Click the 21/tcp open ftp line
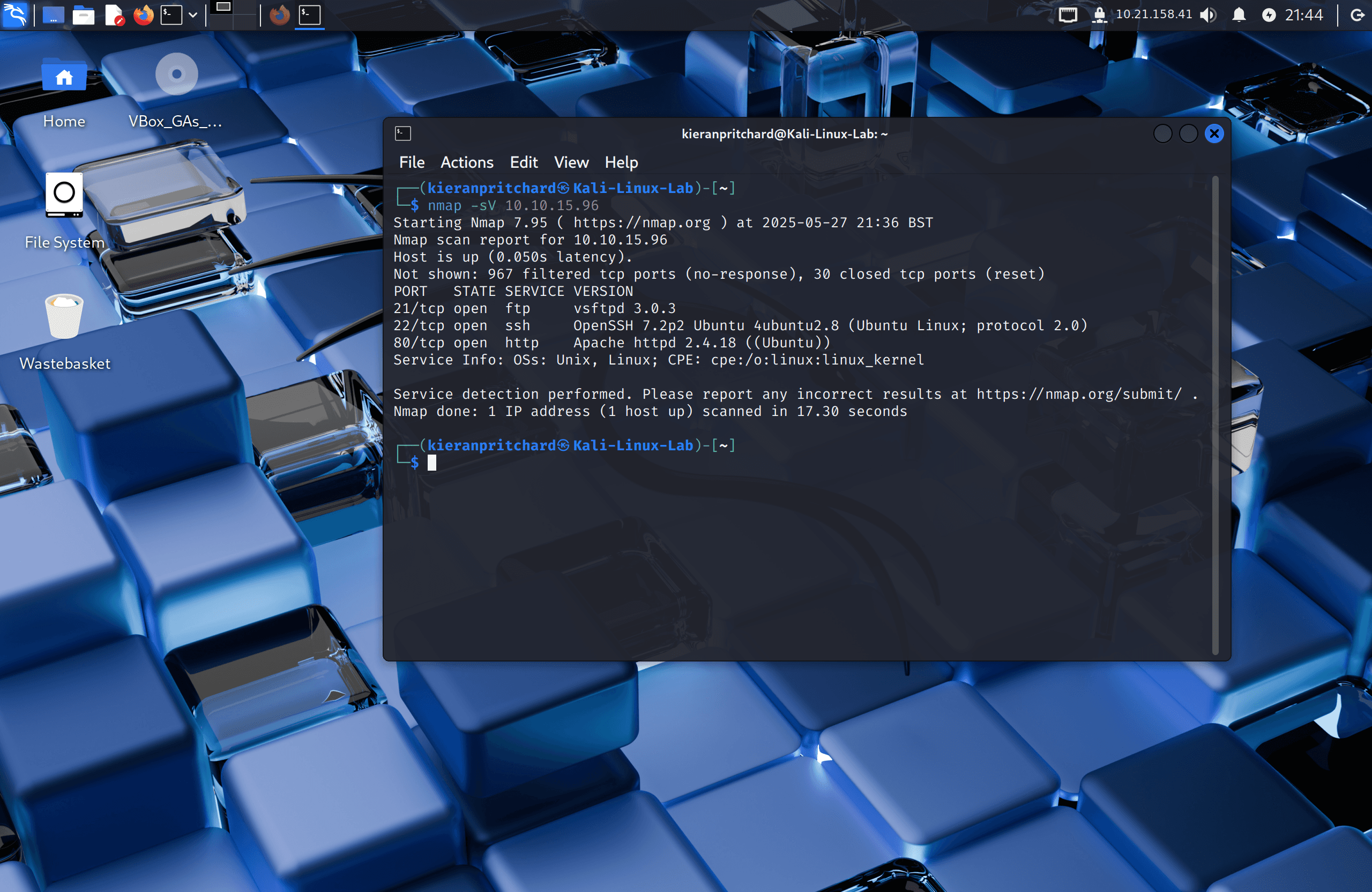 click(534, 308)
